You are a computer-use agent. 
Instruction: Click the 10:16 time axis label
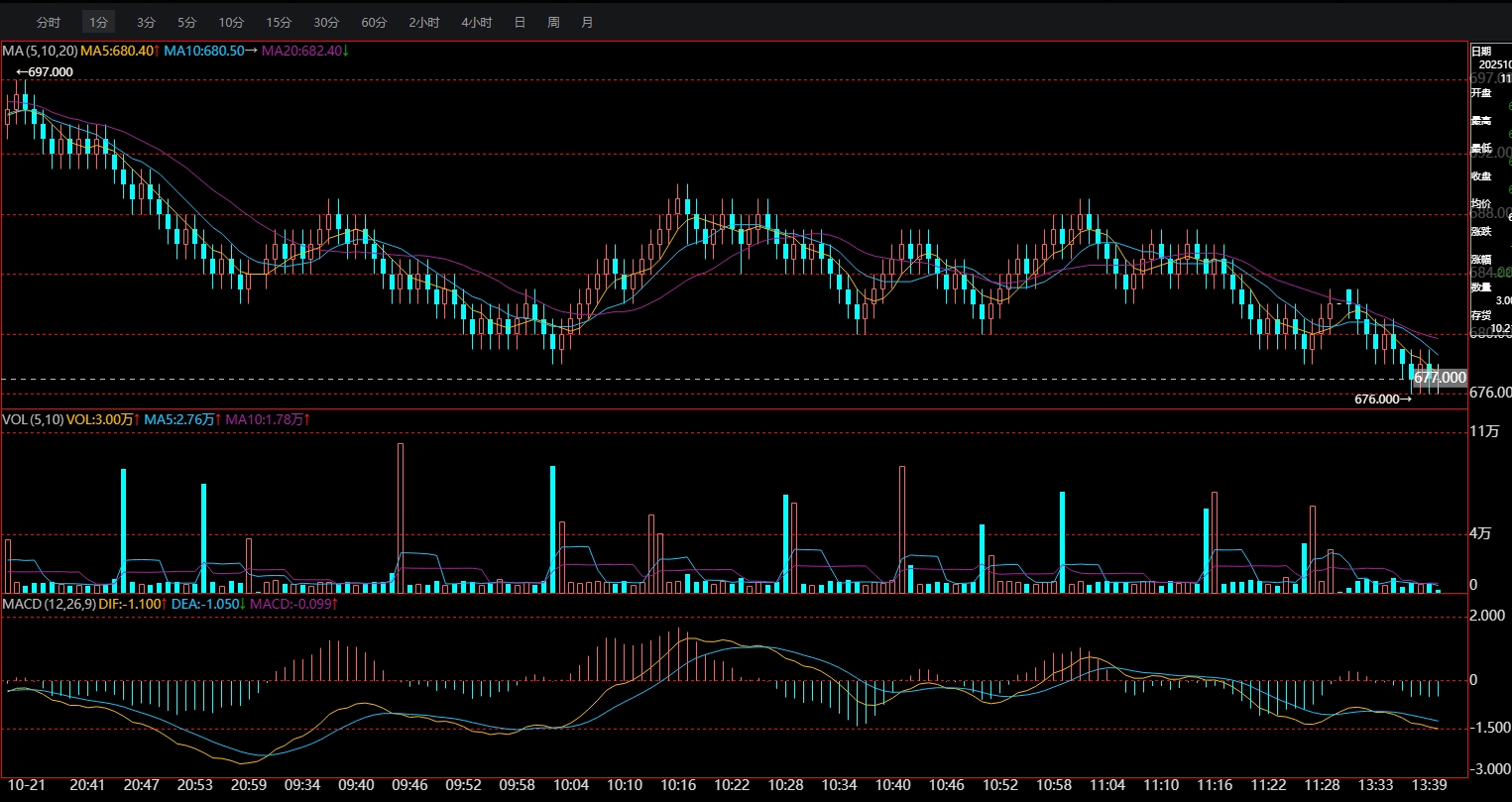click(679, 784)
